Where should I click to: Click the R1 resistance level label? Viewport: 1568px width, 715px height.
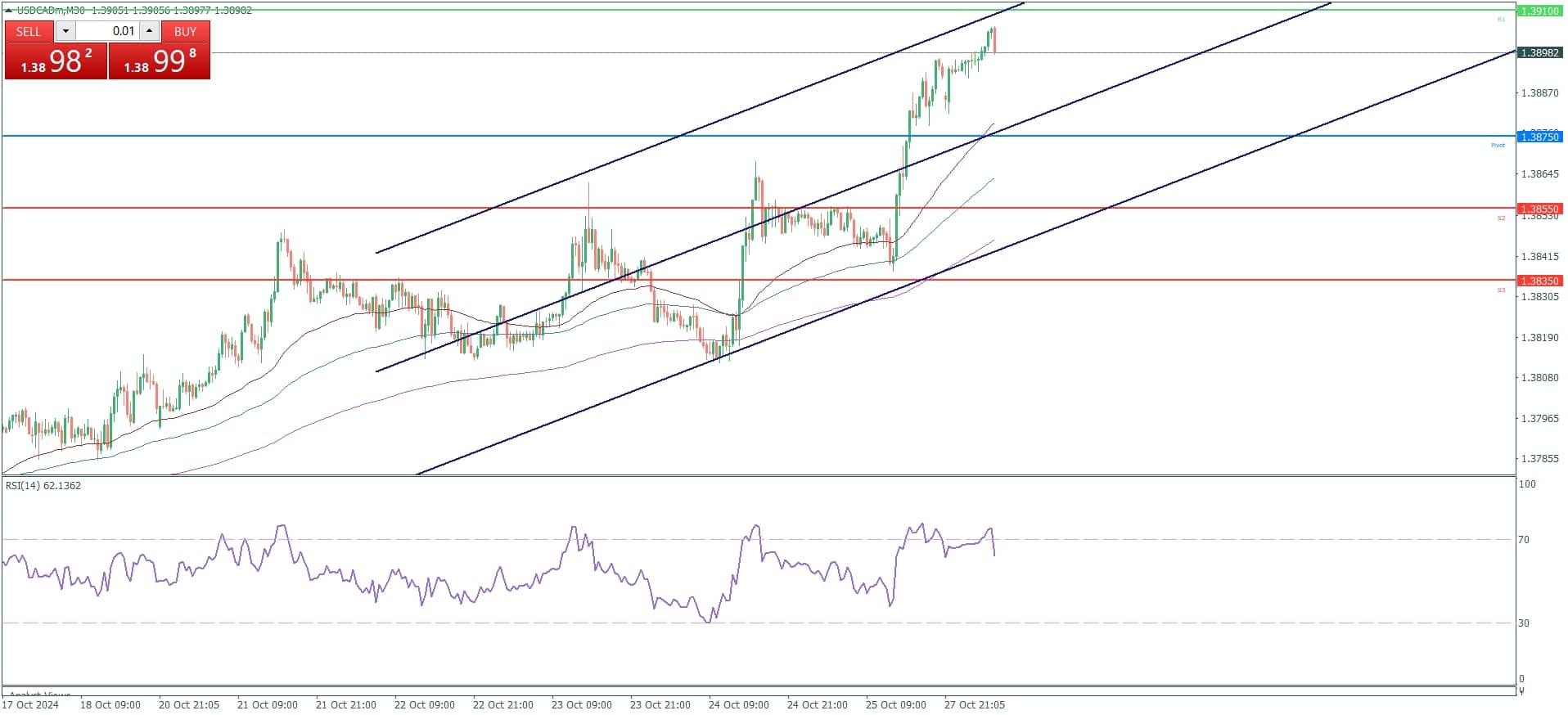click(1501, 19)
